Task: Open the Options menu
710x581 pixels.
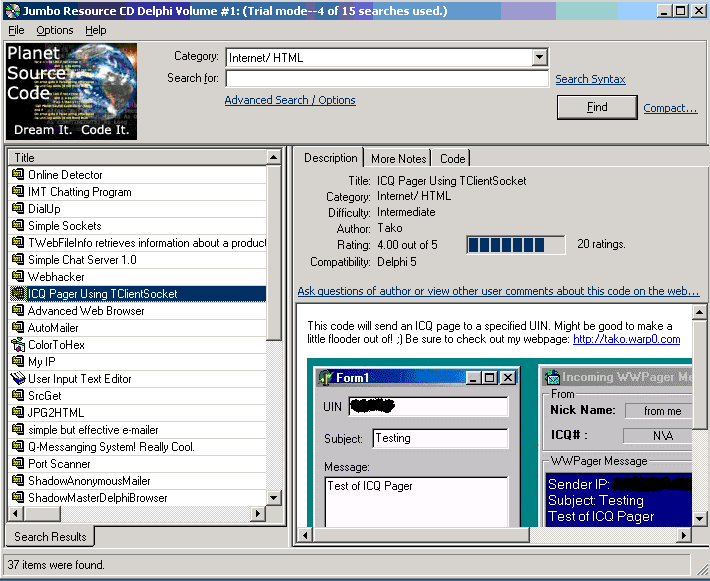Action: click(x=55, y=30)
